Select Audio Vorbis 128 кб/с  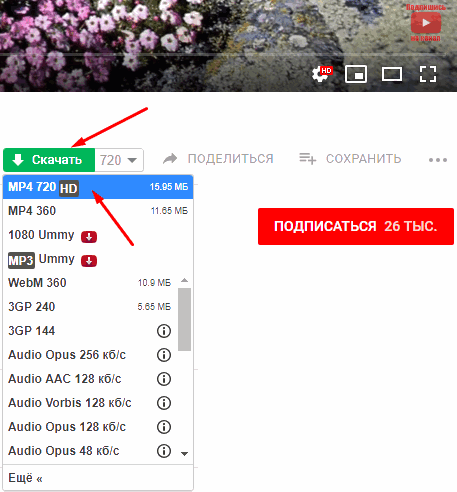click(89, 403)
